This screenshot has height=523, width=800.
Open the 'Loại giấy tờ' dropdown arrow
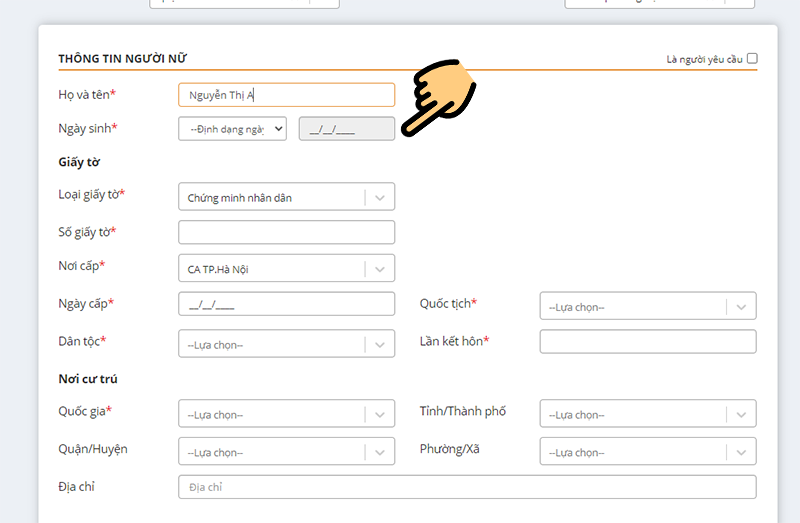tap(380, 197)
